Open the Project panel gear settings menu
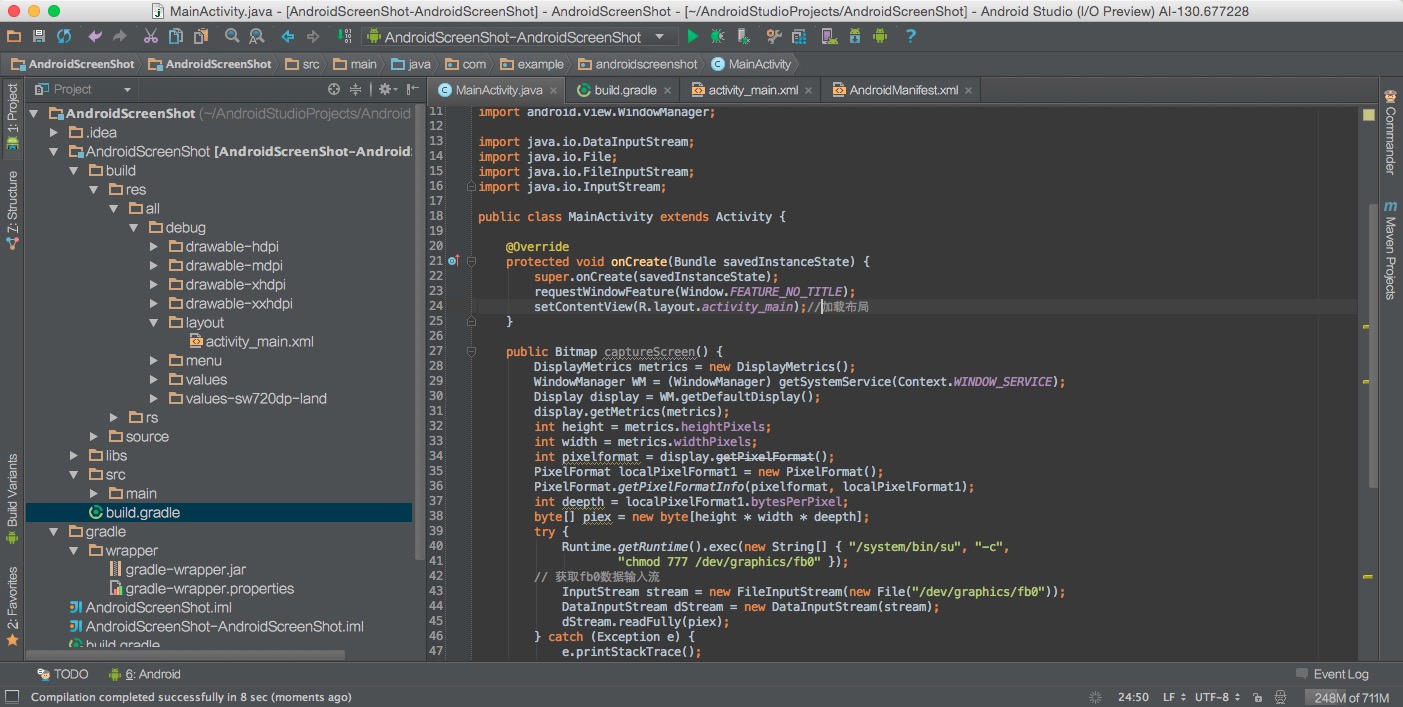Image resolution: width=1403 pixels, height=707 pixels. [x=386, y=89]
